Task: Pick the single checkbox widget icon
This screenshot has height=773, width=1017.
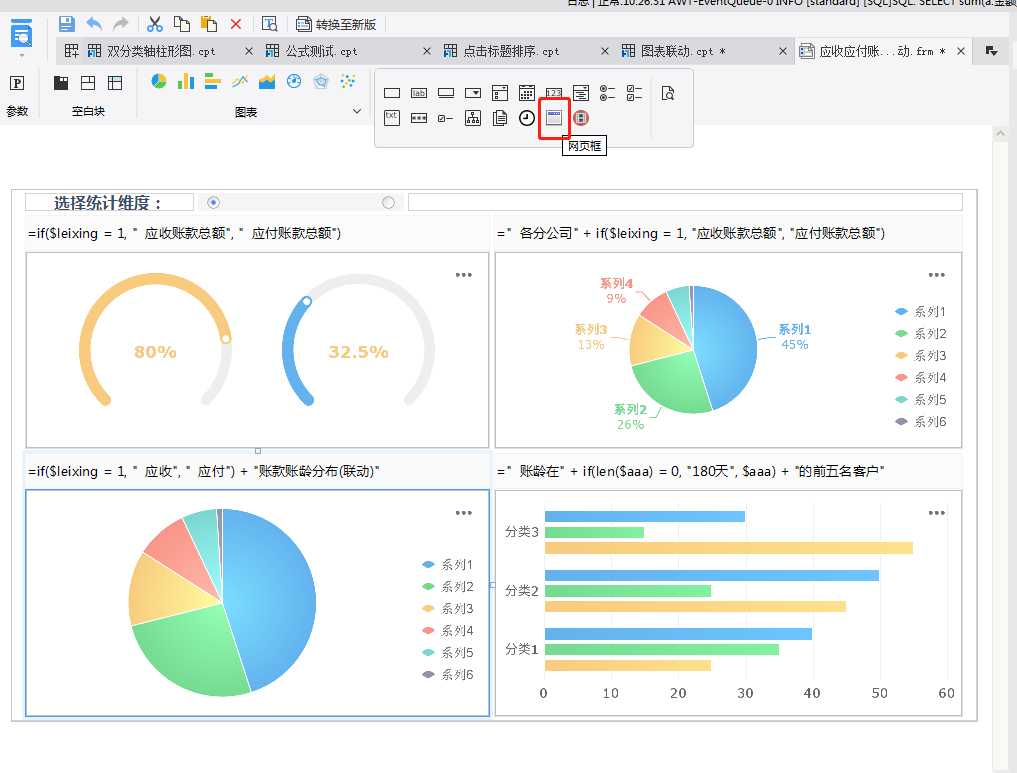Action: [446, 118]
